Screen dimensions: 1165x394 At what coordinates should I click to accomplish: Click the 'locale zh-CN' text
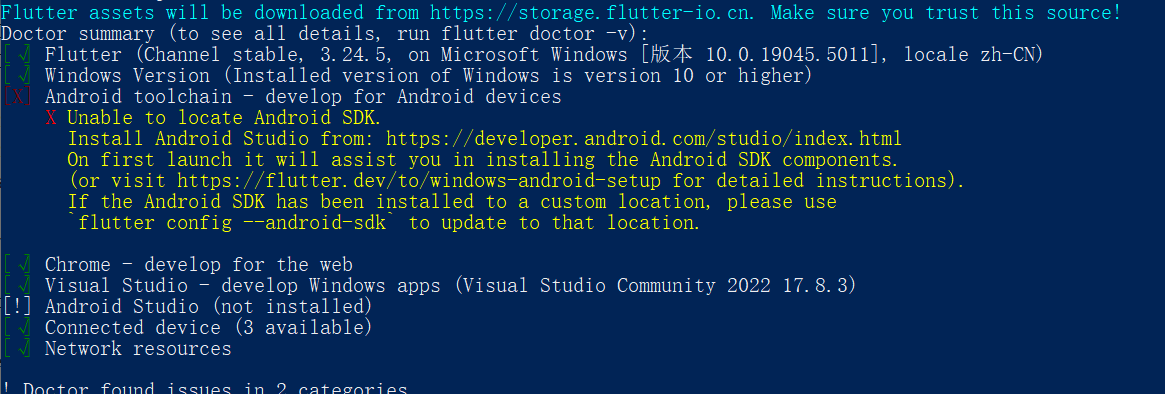coord(967,55)
